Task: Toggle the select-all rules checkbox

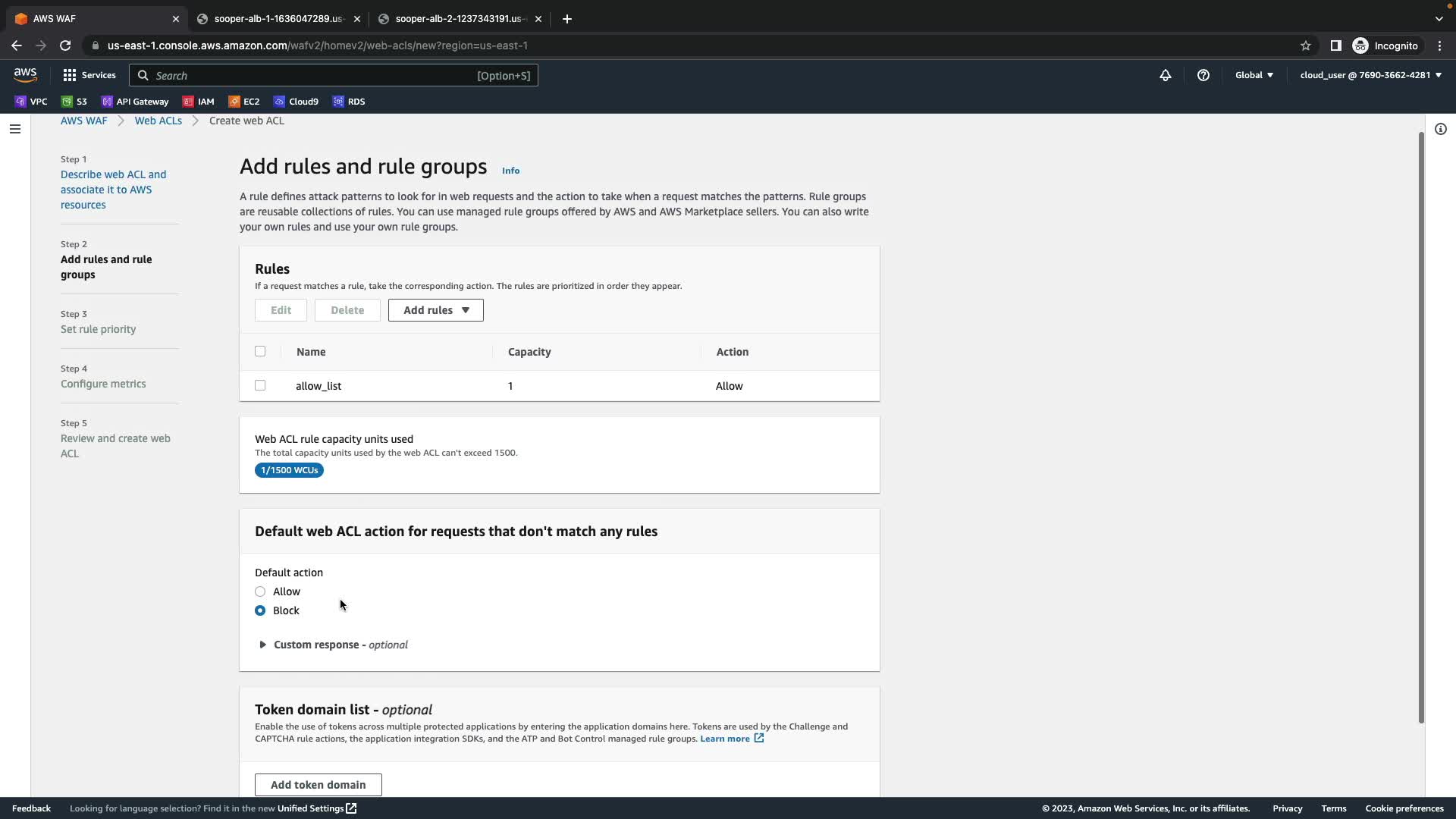Action: pyautogui.click(x=260, y=351)
